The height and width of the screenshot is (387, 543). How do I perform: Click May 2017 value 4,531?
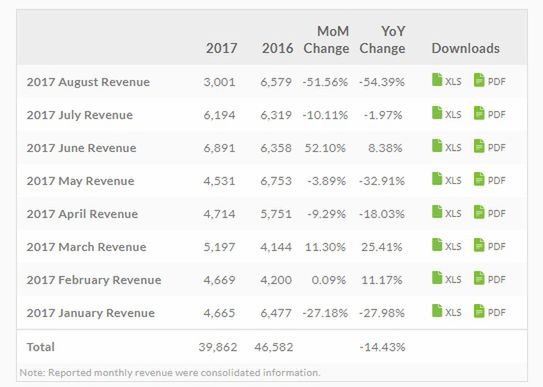tap(220, 181)
